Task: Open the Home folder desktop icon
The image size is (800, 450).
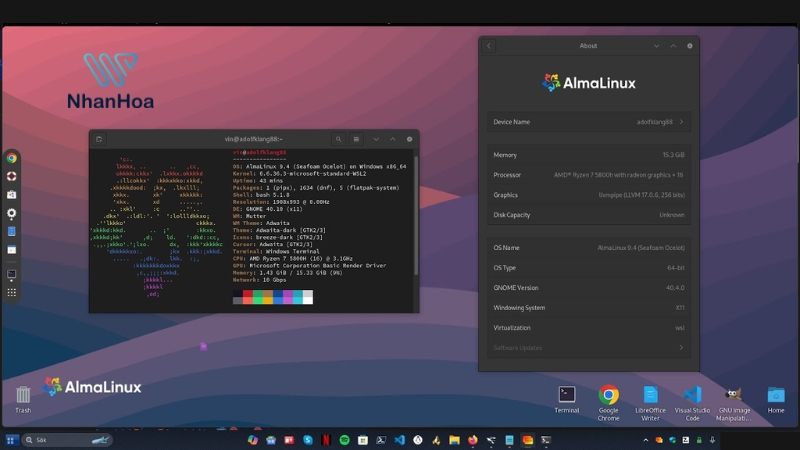Action: point(776,399)
